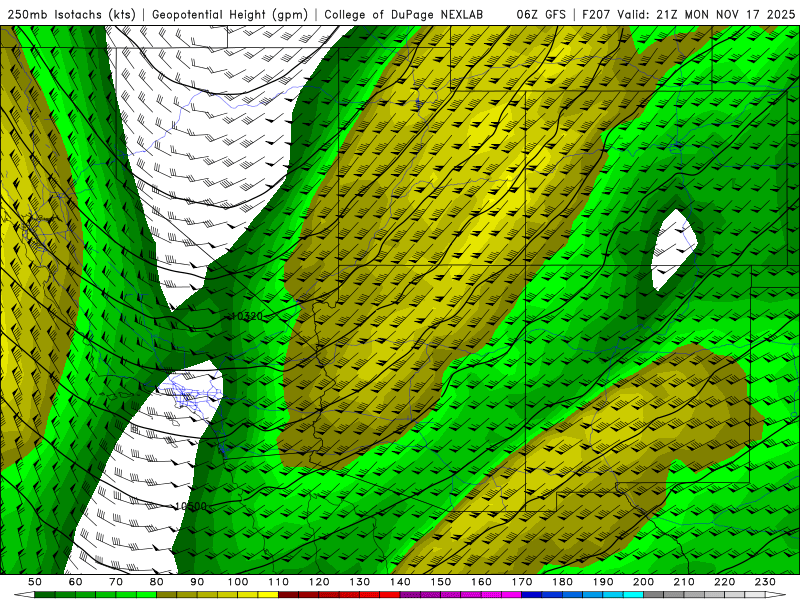The image size is (800, 600).
Task: Click the cyan swatch left of 200
Action: point(634,595)
